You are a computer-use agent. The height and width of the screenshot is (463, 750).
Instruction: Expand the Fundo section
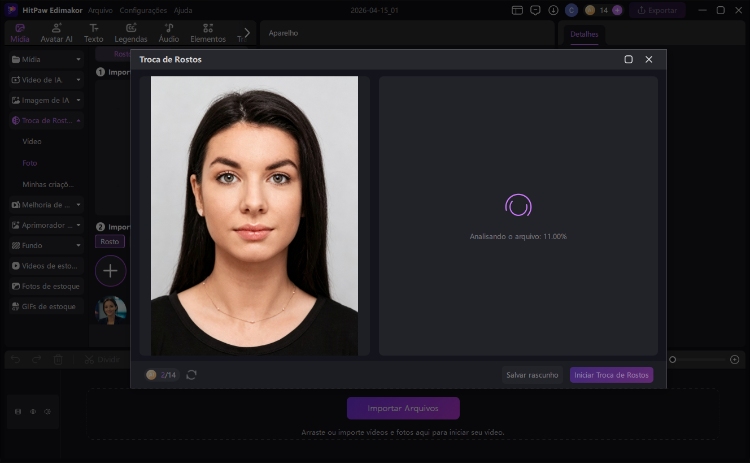point(46,245)
